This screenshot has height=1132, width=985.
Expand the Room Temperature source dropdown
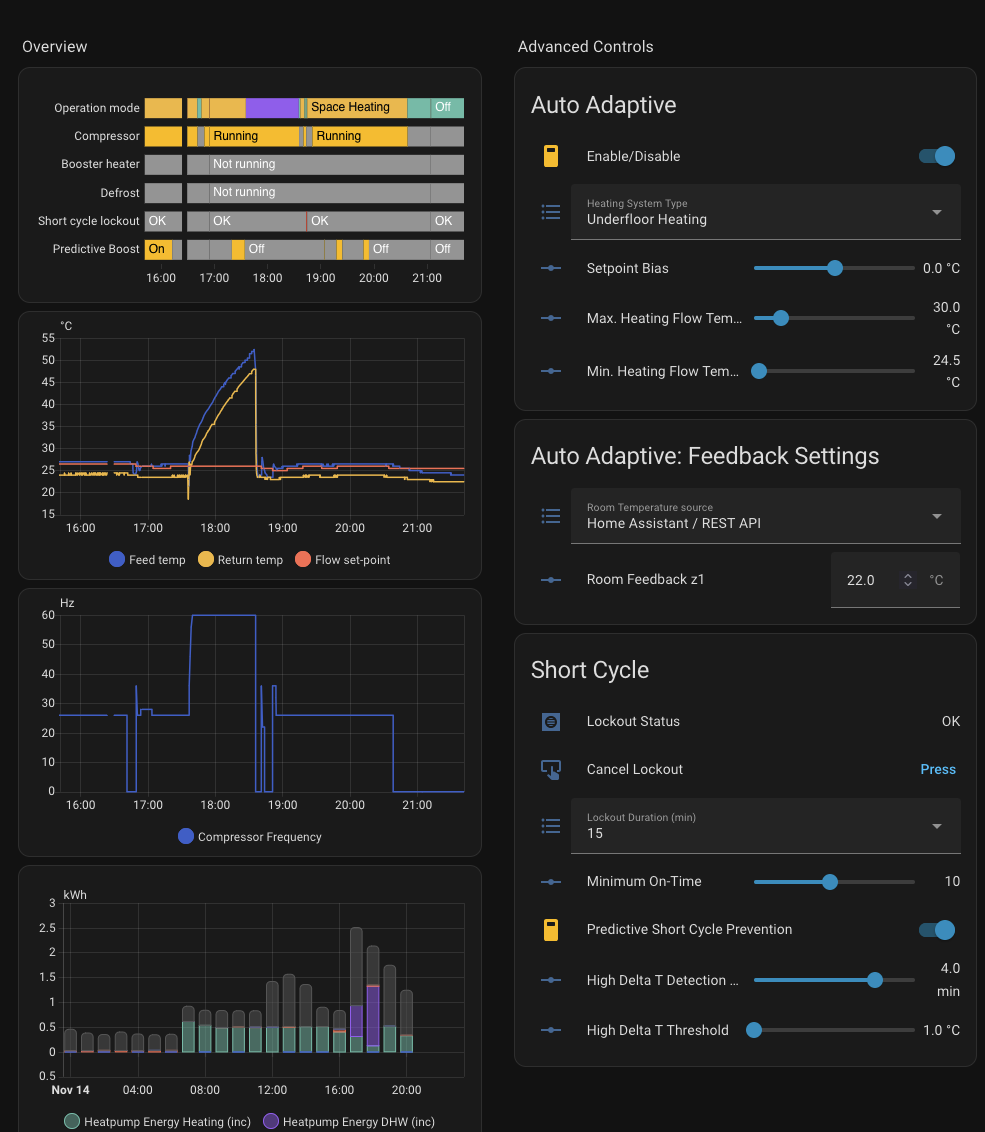pos(765,516)
